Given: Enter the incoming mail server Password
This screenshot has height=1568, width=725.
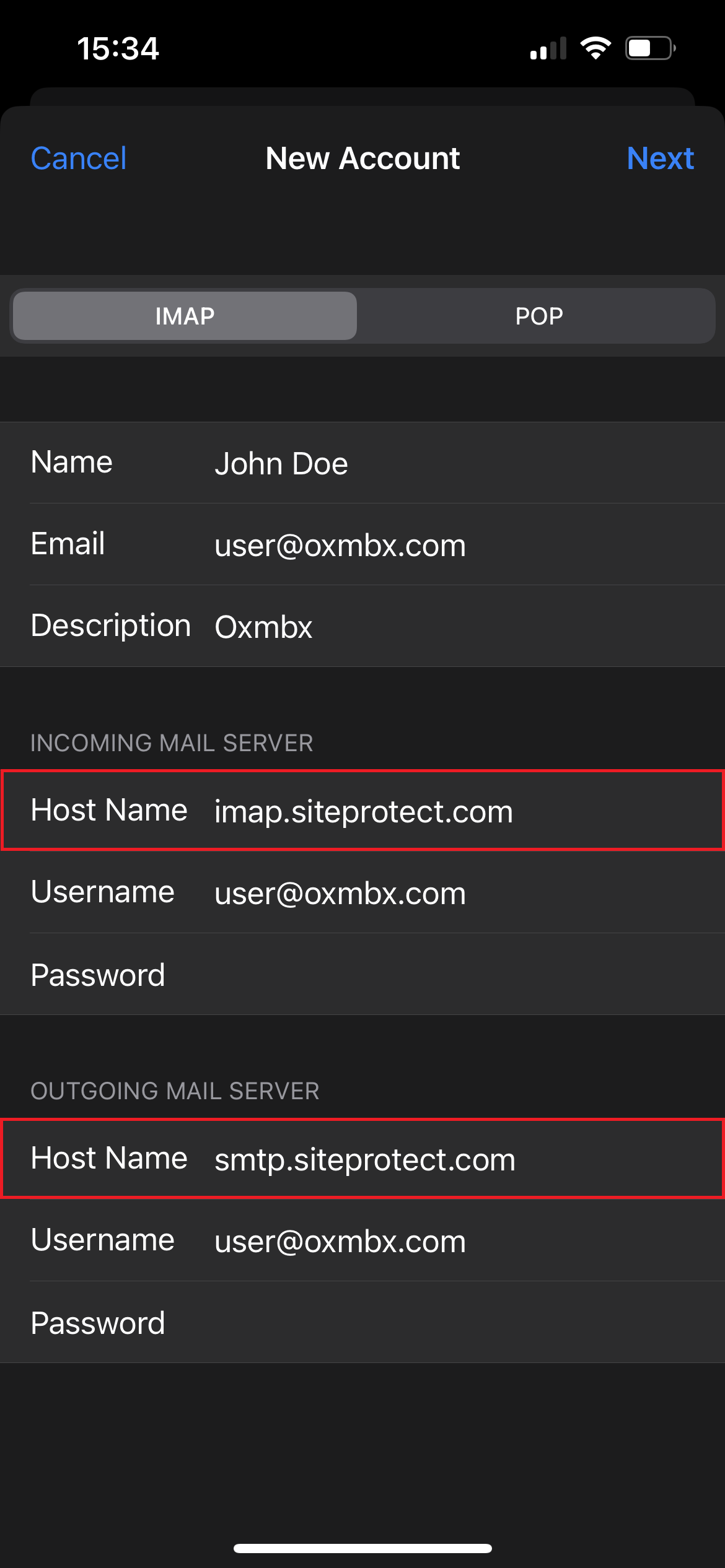Looking at the screenshot, I should pyautogui.click(x=434, y=975).
